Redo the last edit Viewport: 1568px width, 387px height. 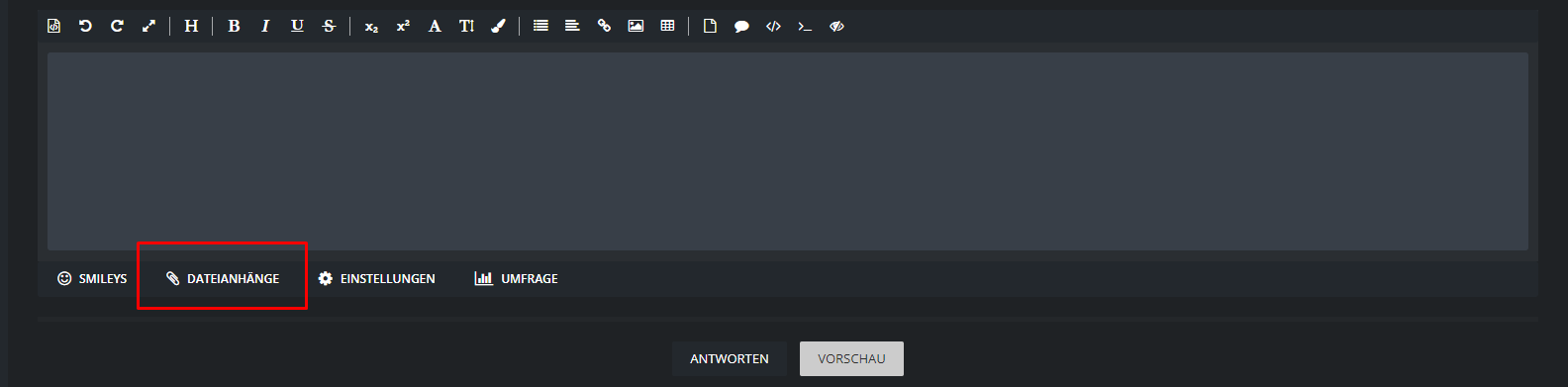pyautogui.click(x=117, y=26)
